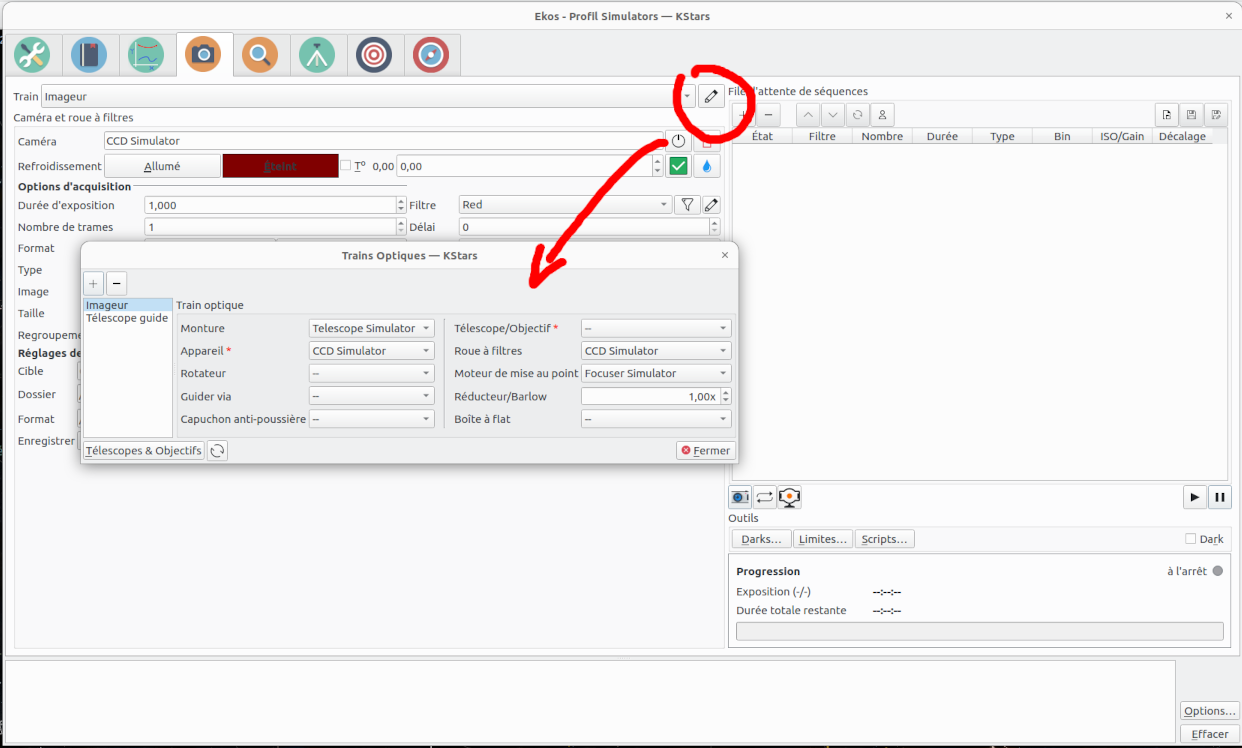
Task: Open the Roue à filtres dropdown
Action: [656, 351]
